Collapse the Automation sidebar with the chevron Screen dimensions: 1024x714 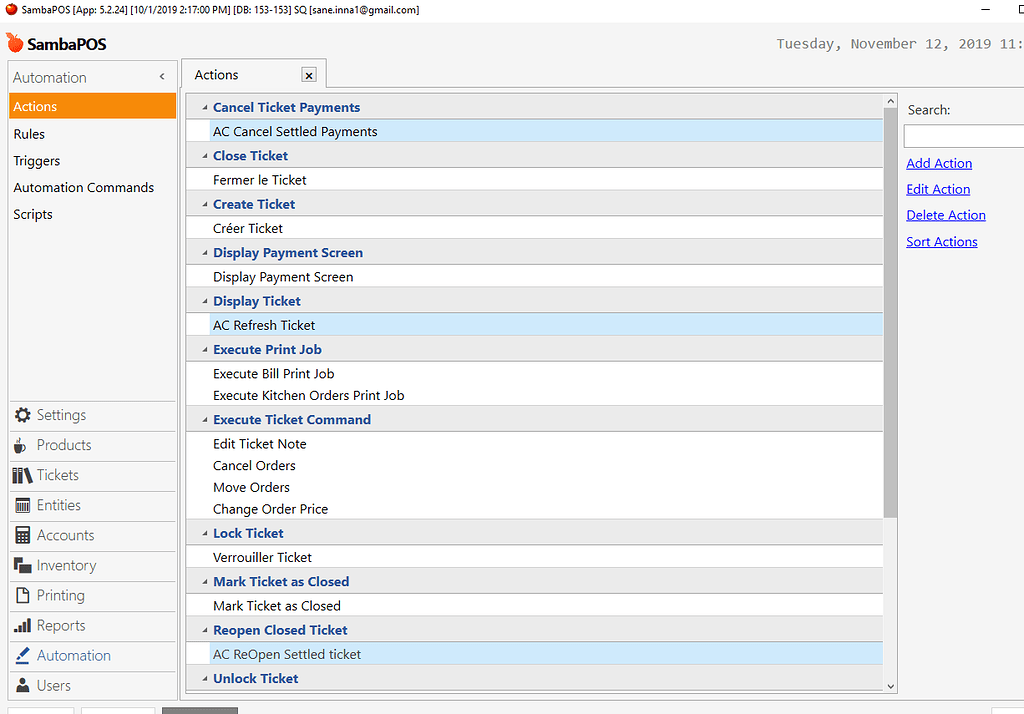click(162, 77)
